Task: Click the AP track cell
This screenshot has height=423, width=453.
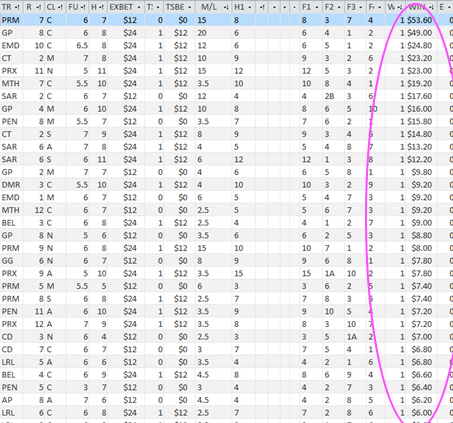Action: pos(12,400)
